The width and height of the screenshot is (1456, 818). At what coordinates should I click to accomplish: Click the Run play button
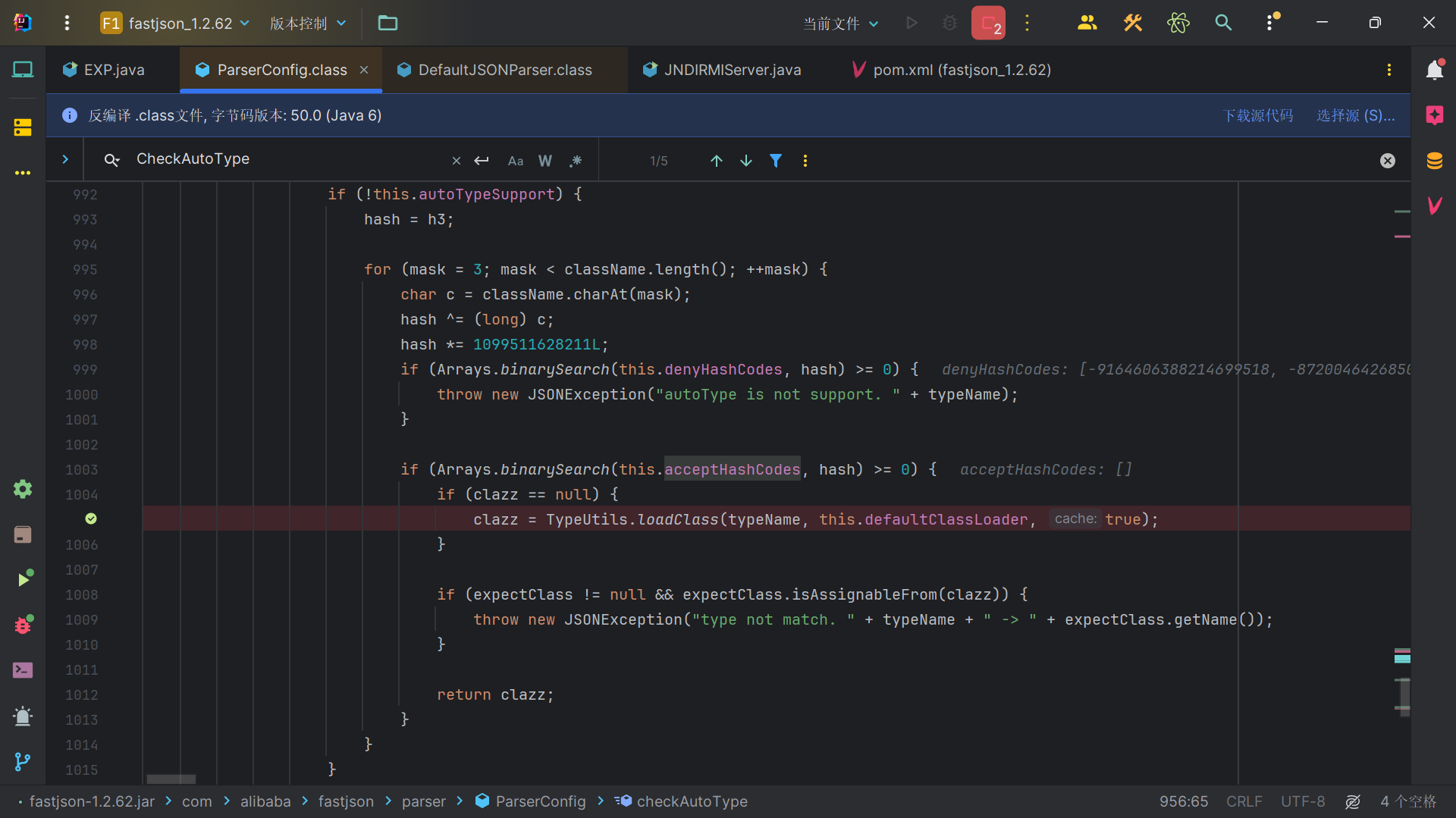(x=912, y=23)
